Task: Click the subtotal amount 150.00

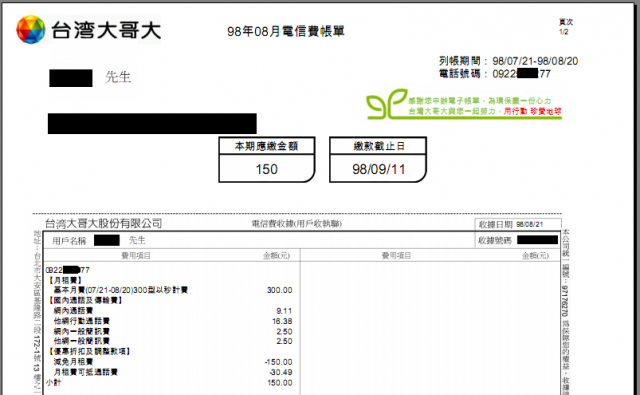Action: coord(280,383)
